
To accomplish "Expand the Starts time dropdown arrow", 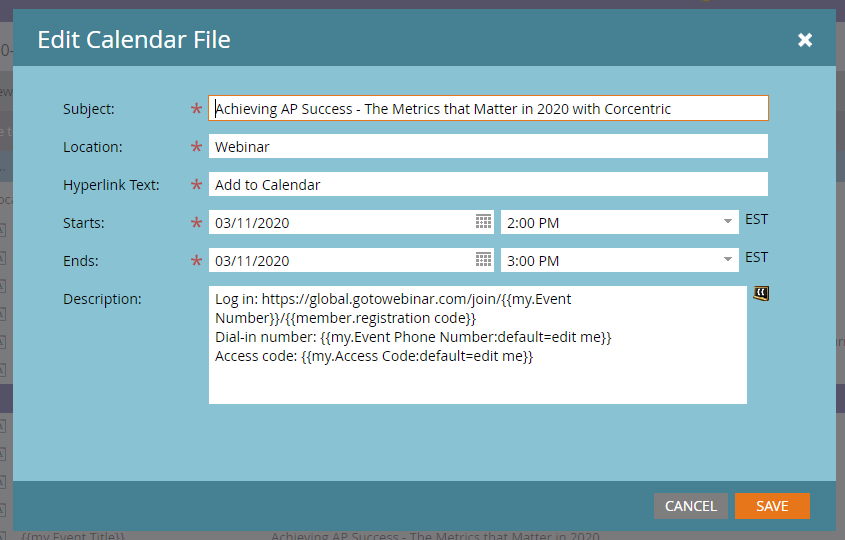I will tap(729, 222).
